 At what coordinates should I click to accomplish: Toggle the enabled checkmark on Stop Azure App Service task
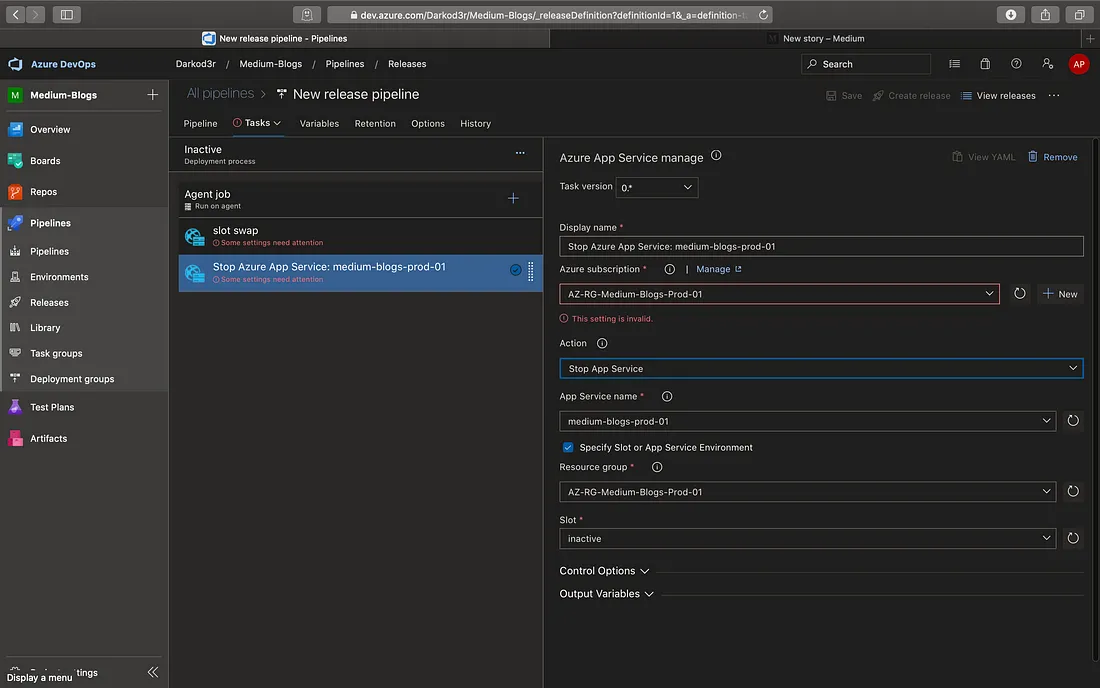[x=516, y=270]
